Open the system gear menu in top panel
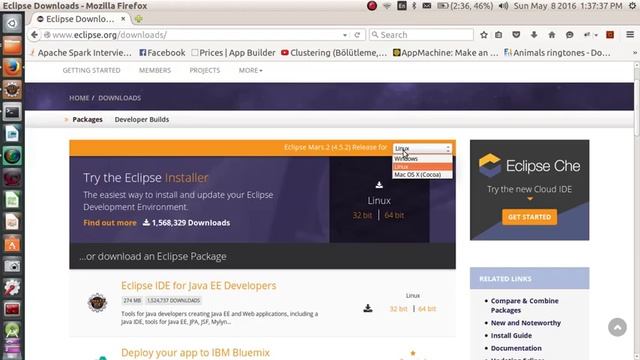 pos(632,6)
